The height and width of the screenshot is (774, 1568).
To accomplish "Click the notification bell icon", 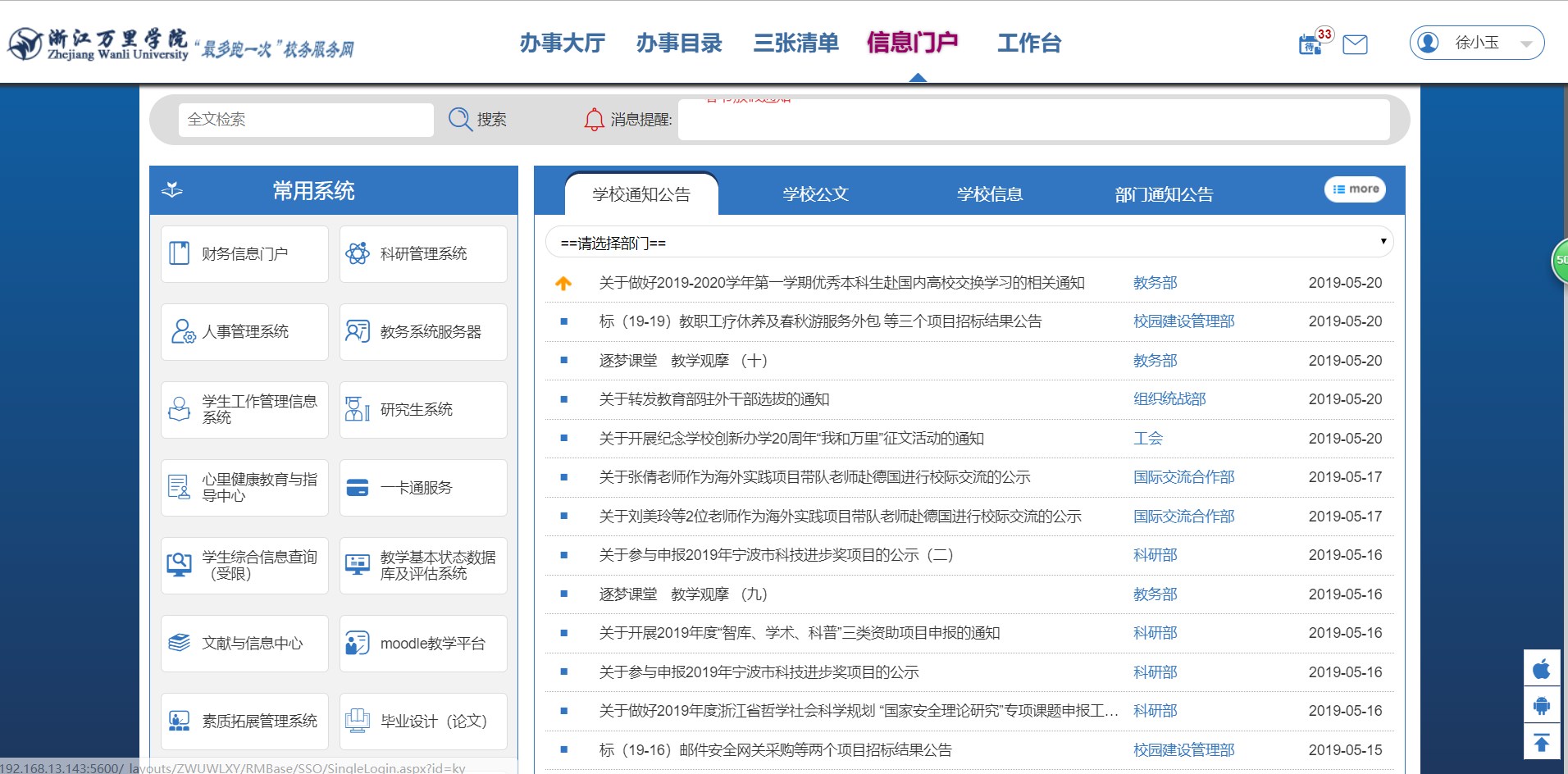I will click(594, 120).
